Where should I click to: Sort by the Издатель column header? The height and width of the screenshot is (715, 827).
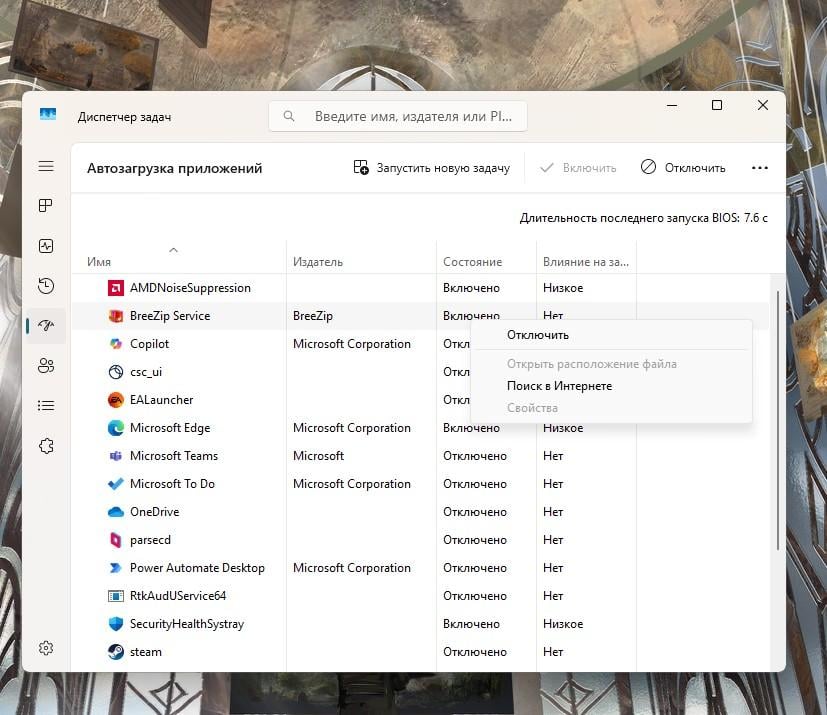[318, 262]
